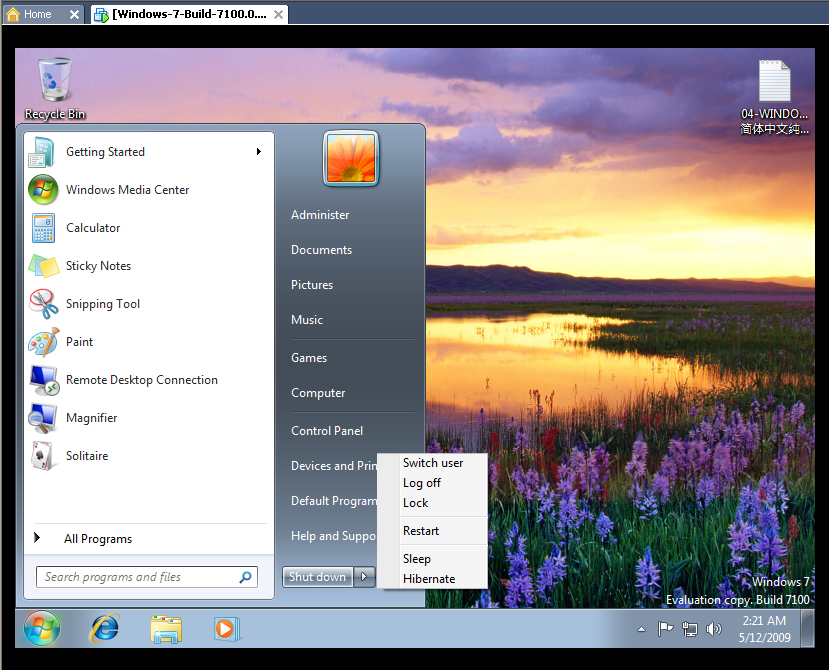Launch the Snipping Tool scissors icon

click(43, 304)
